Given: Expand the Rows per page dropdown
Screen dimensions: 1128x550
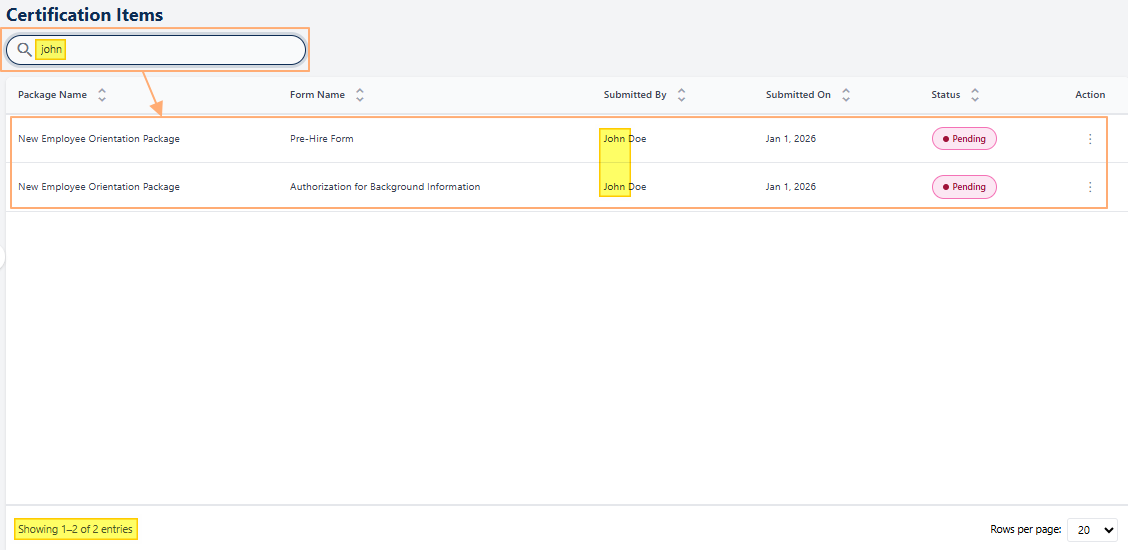Looking at the screenshot, I should pos(1092,530).
